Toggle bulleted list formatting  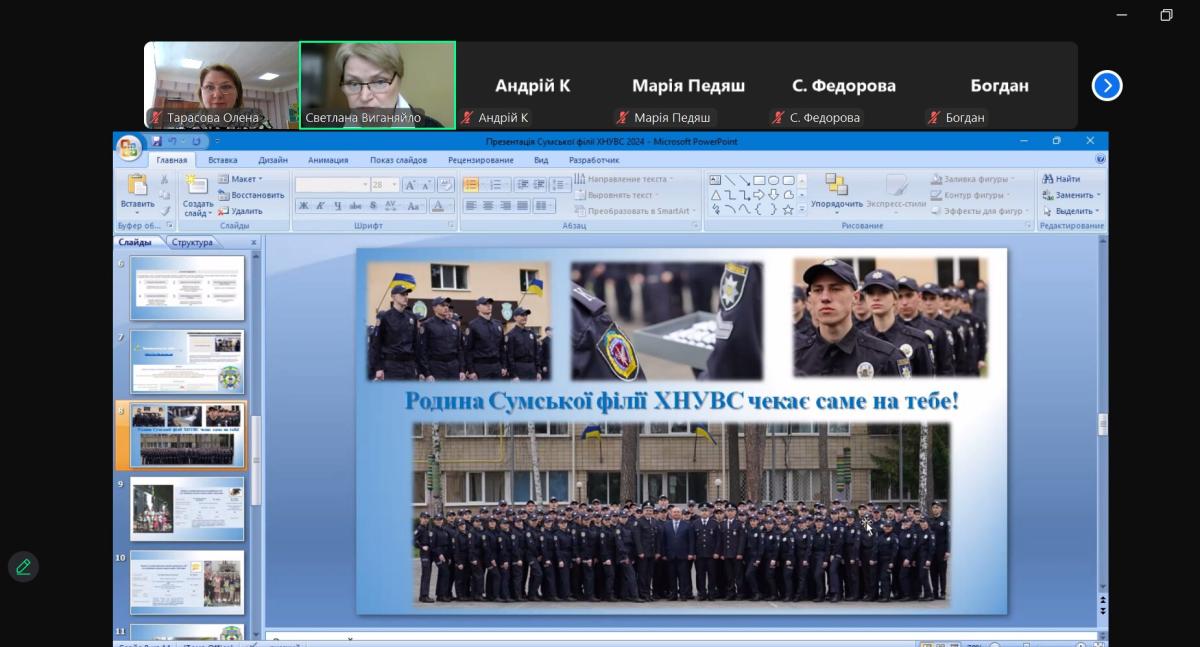click(x=471, y=185)
